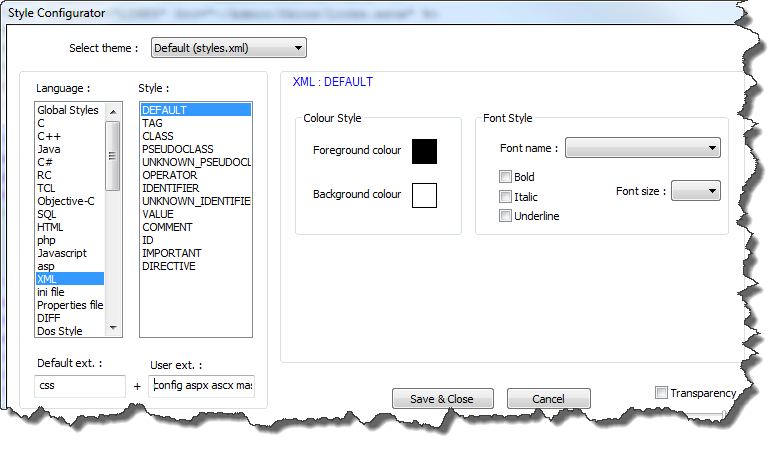
Task: Enable the Bold checkbox
Action: (506, 177)
